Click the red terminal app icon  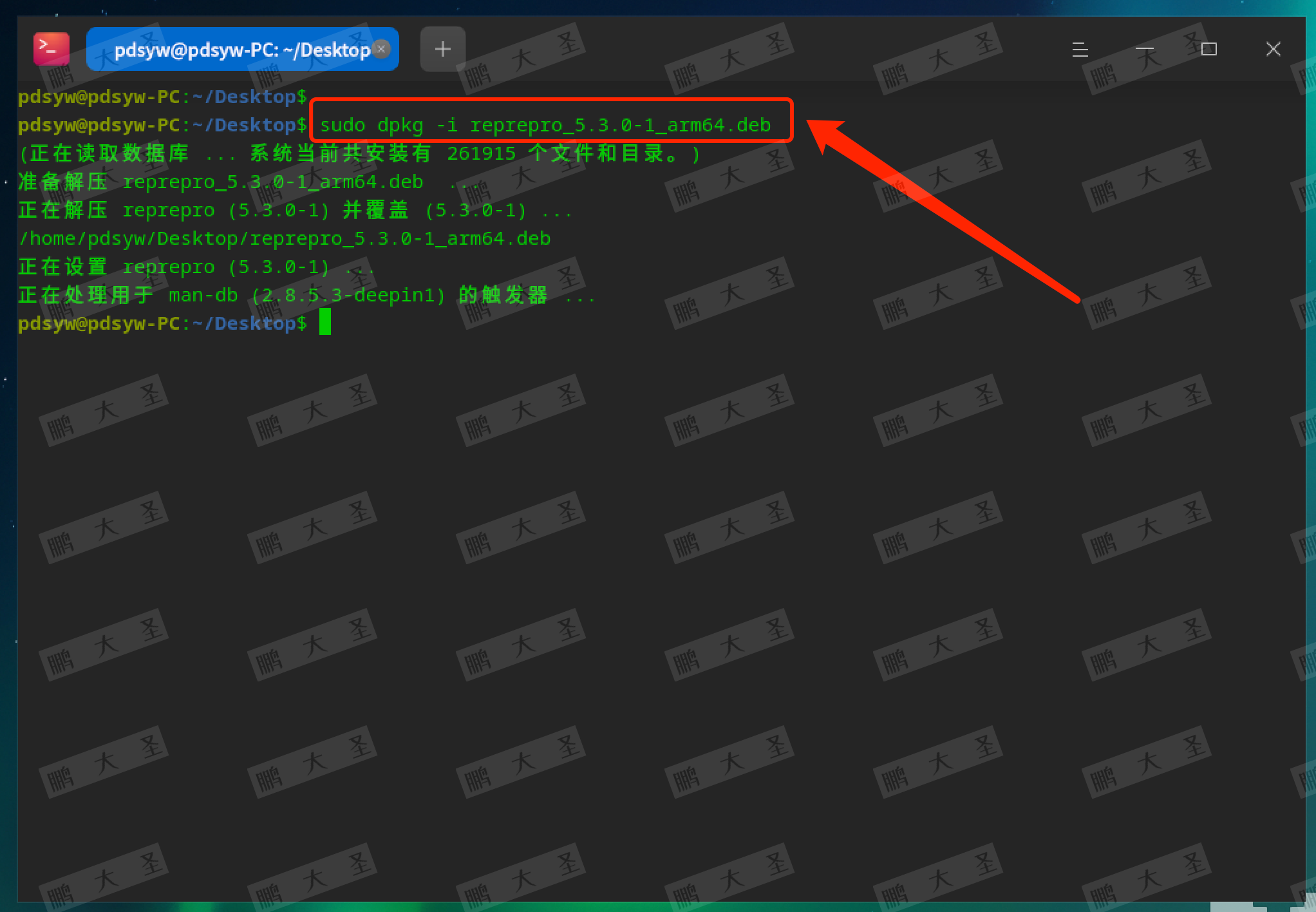[51, 49]
